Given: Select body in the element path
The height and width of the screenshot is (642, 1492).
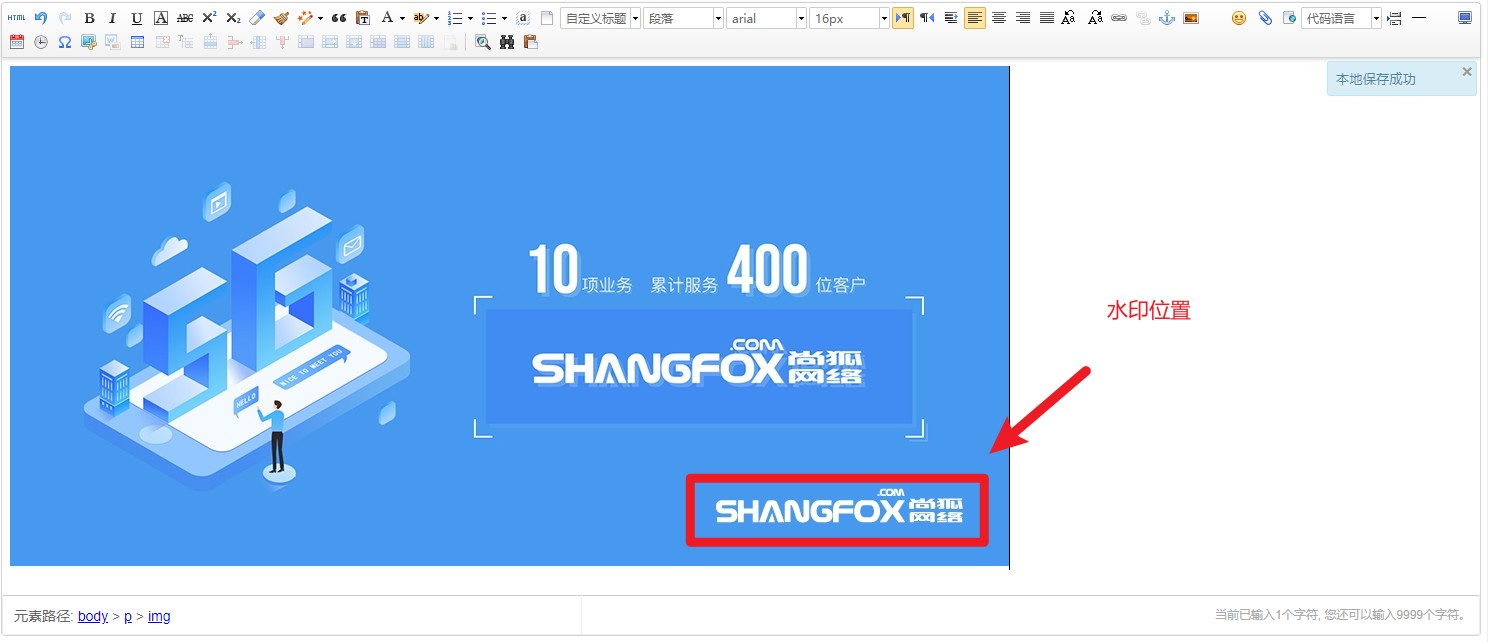Looking at the screenshot, I should coord(93,616).
